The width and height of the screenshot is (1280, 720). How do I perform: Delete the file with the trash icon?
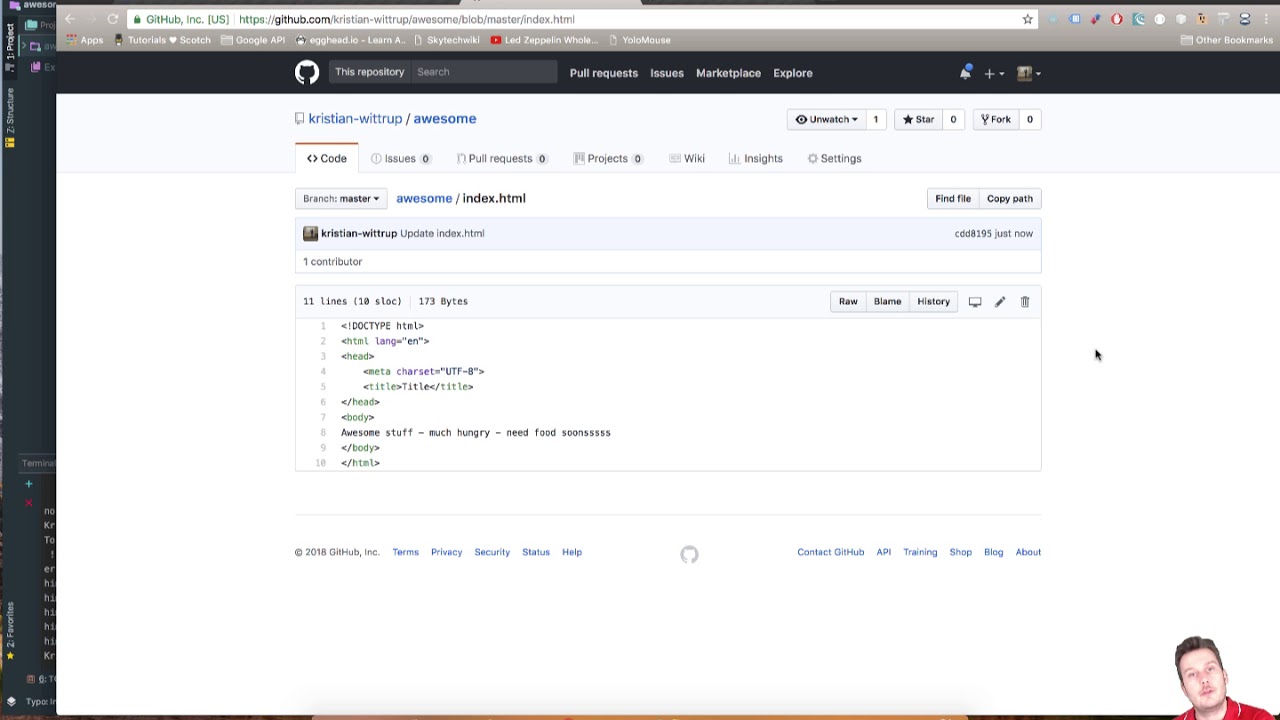(1025, 301)
